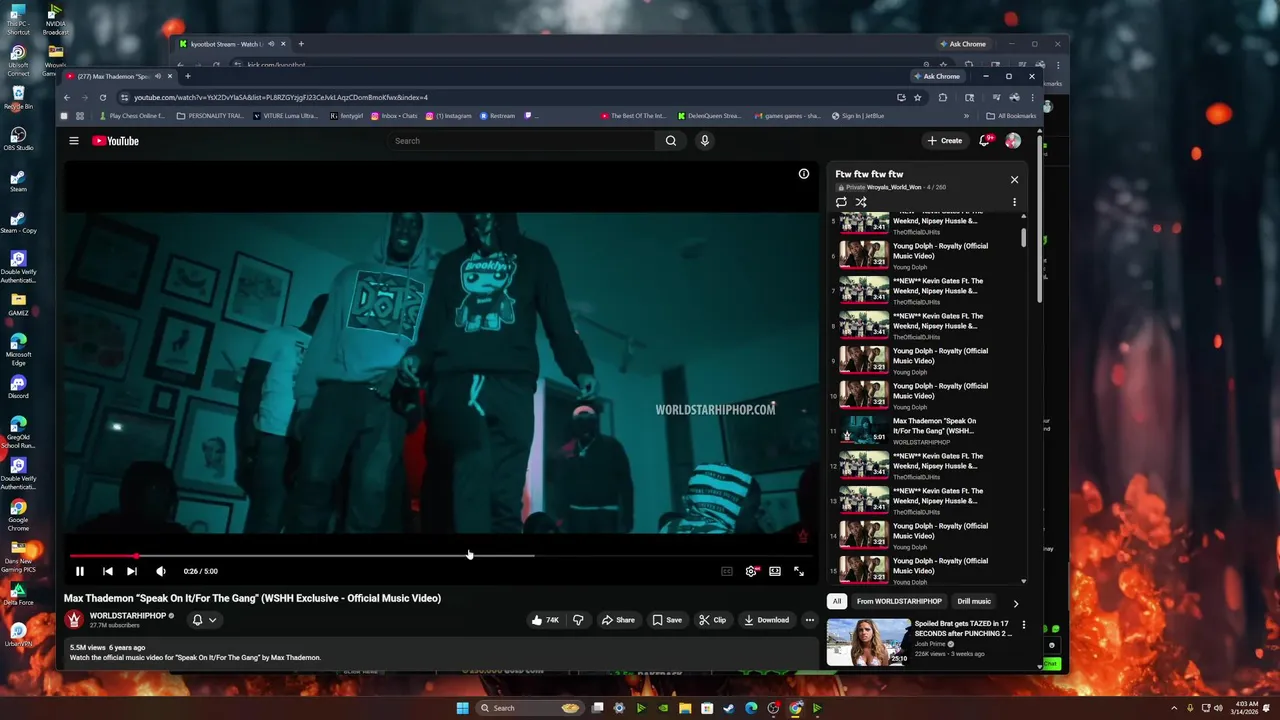Go to YouTube home via logo

click(x=116, y=141)
